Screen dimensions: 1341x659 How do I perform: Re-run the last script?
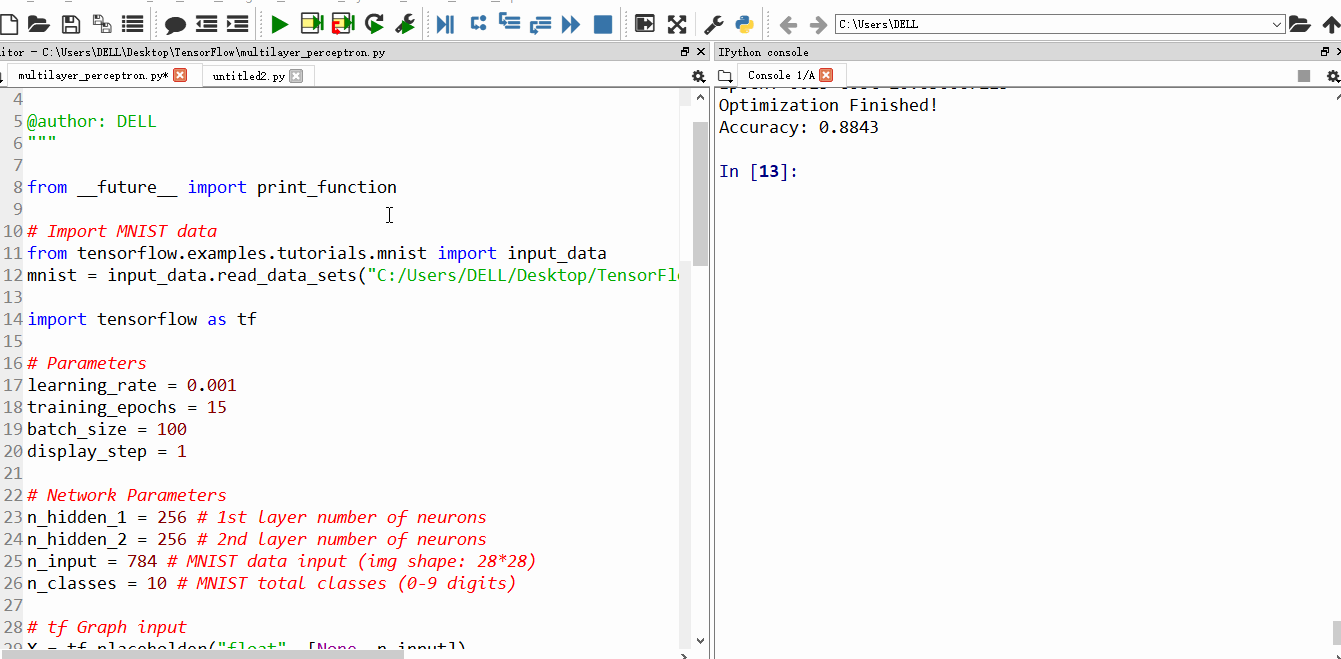click(x=374, y=24)
